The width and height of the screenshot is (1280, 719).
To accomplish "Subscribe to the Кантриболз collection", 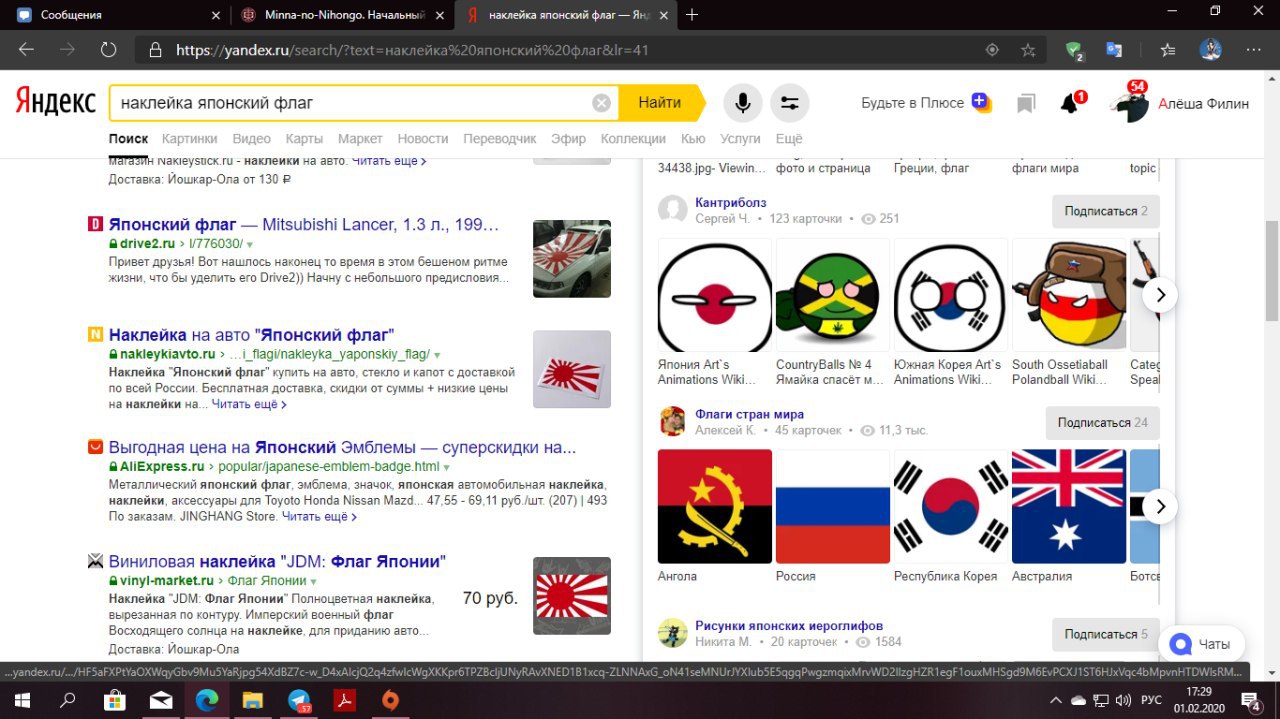I will [1105, 211].
